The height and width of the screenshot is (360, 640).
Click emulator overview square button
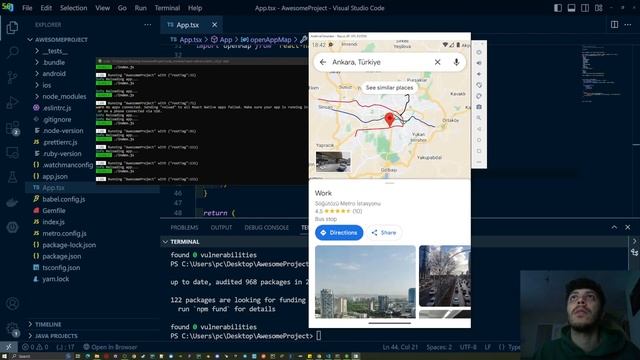click(479, 151)
